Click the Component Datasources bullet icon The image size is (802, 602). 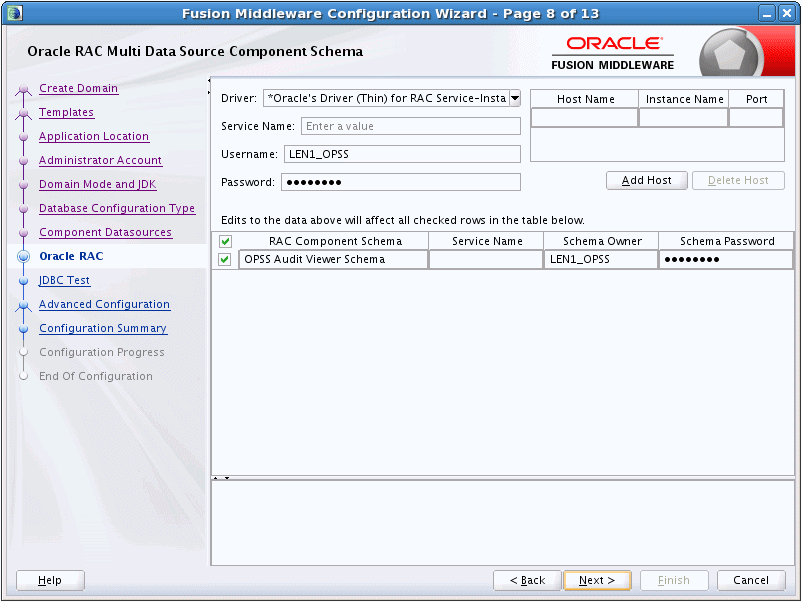24,233
